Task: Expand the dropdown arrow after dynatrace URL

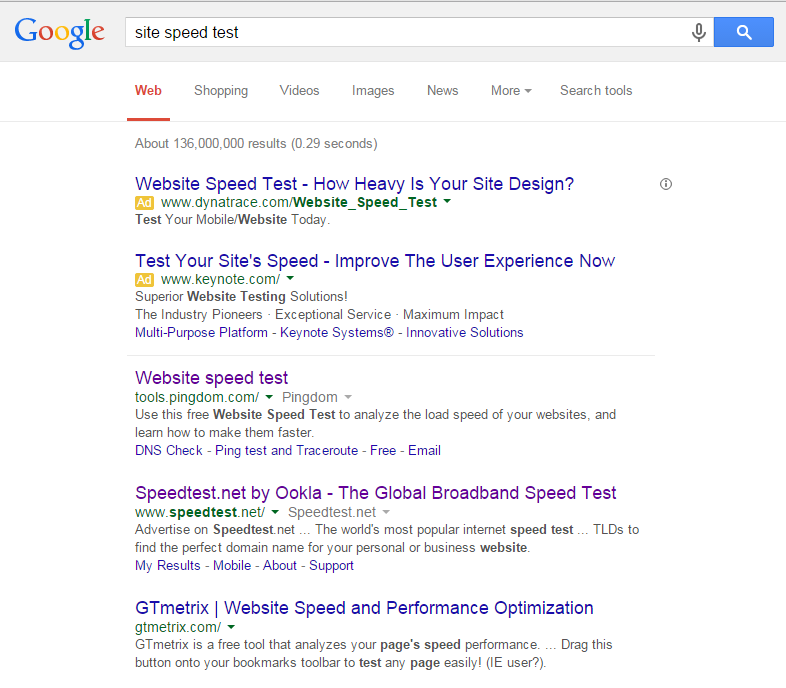Action: [447, 202]
